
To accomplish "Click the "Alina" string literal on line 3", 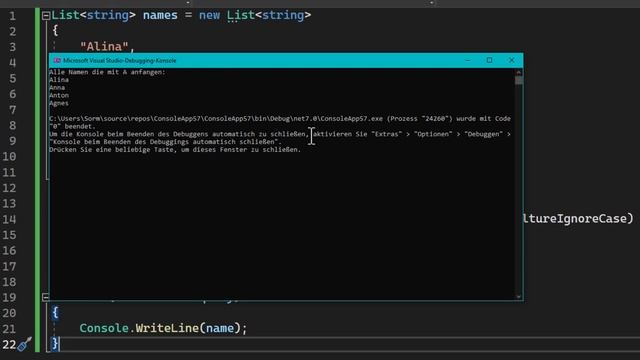I will [104, 47].
